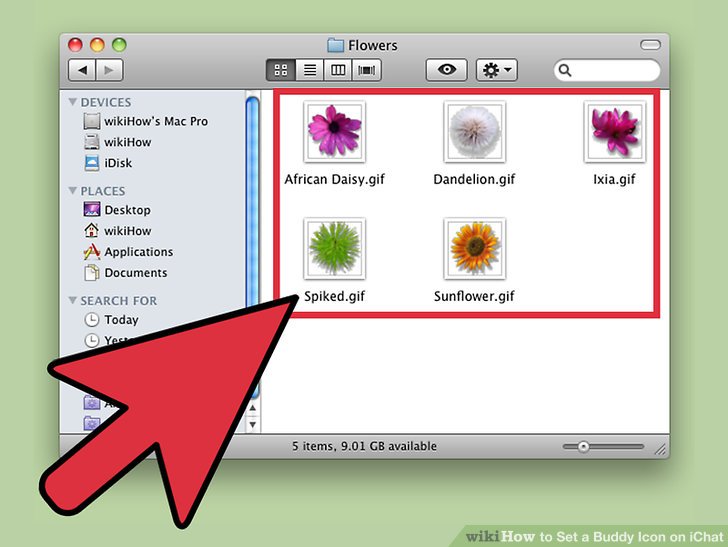Screen dimensions: 728x547
Task: Open iDisk in the sidebar
Action: [x=118, y=163]
